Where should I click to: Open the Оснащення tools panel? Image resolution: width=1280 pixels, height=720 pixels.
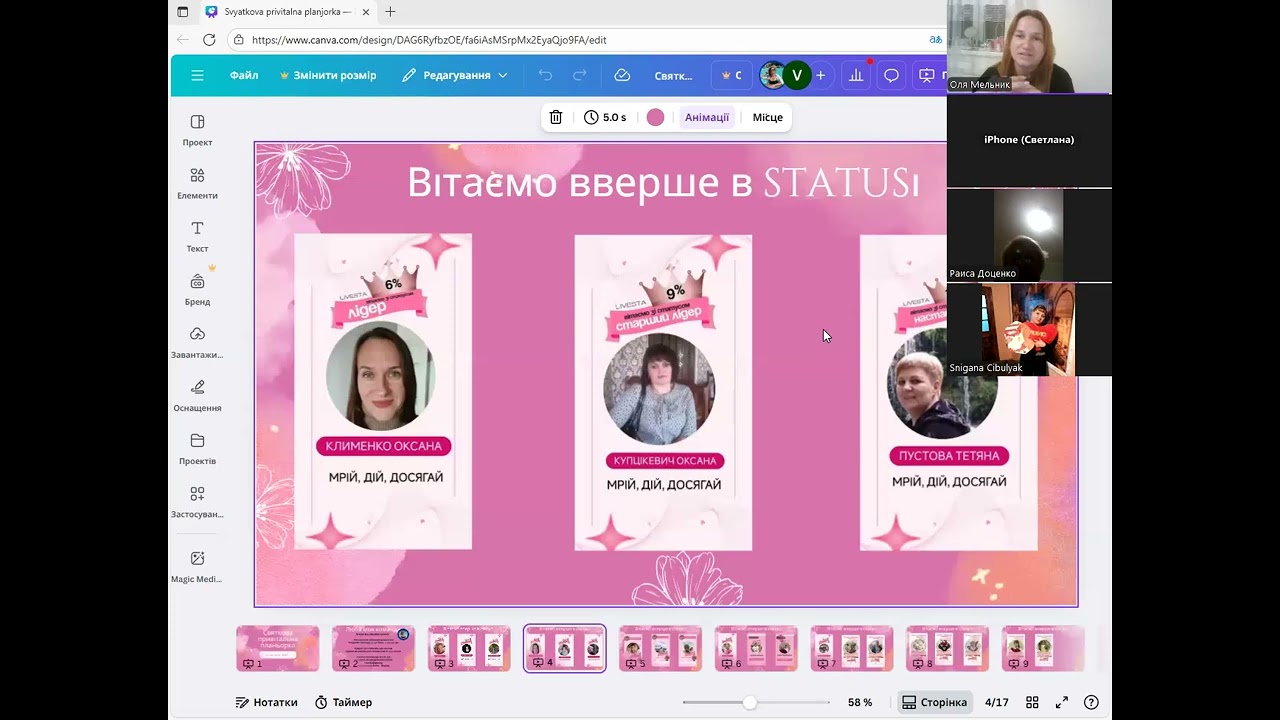197,395
